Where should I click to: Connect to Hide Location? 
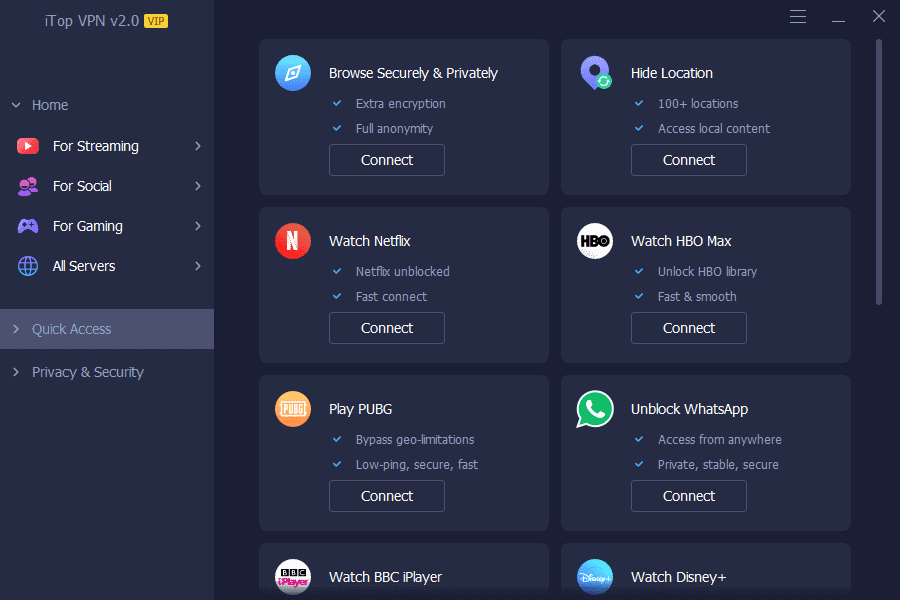point(688,159)
